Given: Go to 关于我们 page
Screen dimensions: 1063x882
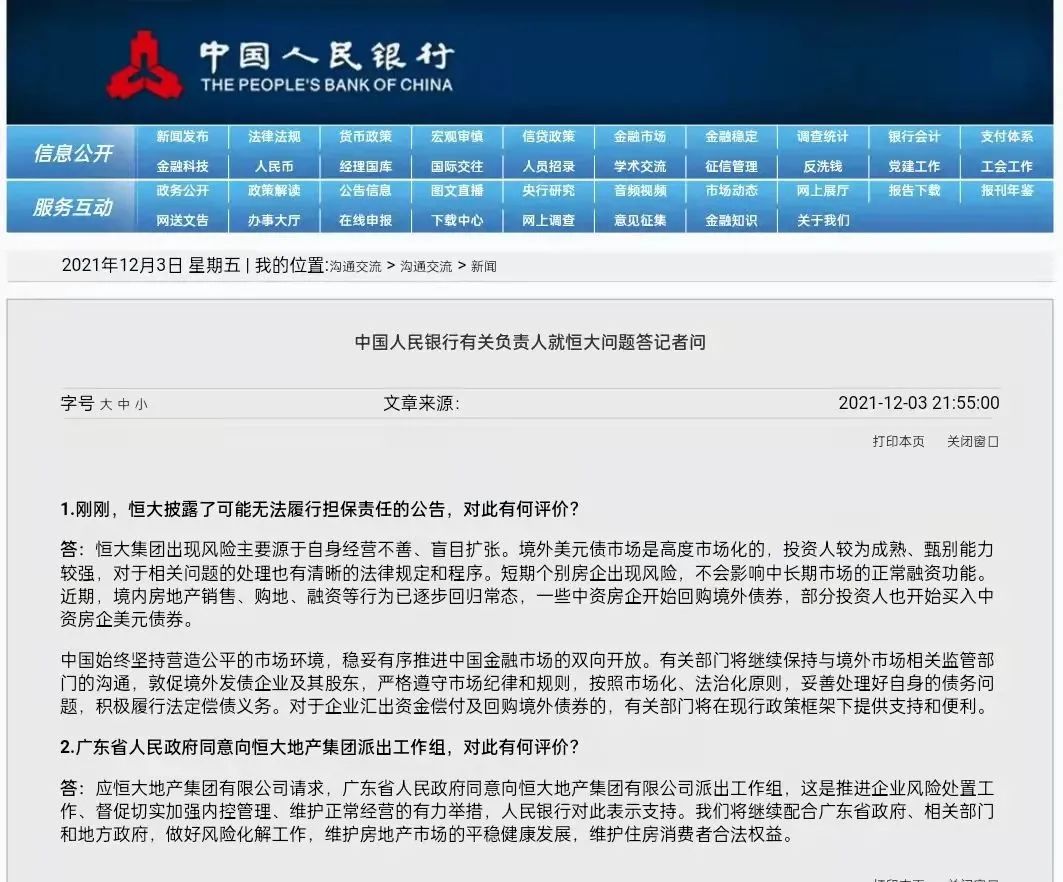Looking at the screenshot, I should pos(823,221).
